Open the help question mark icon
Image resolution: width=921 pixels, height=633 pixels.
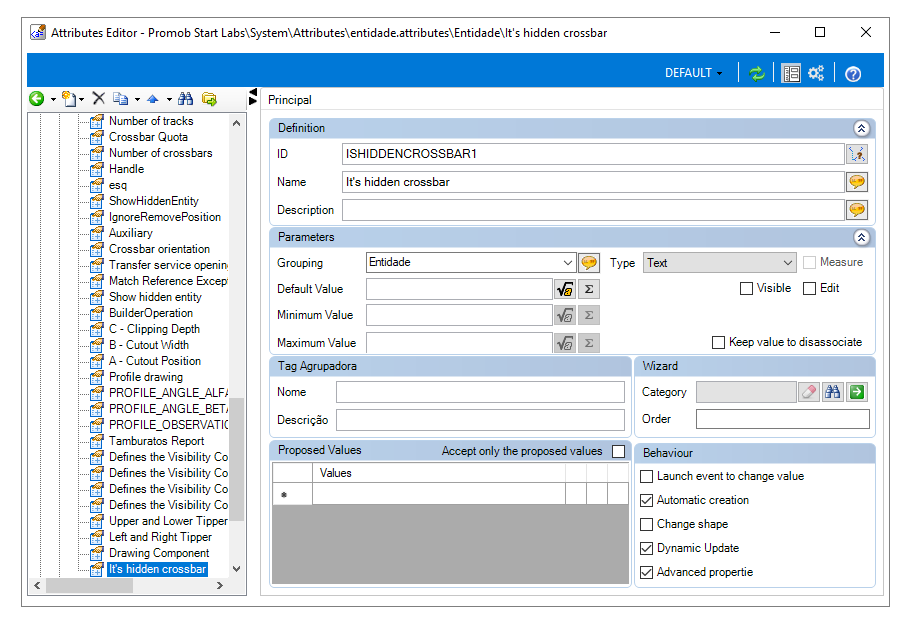point(853,74)
